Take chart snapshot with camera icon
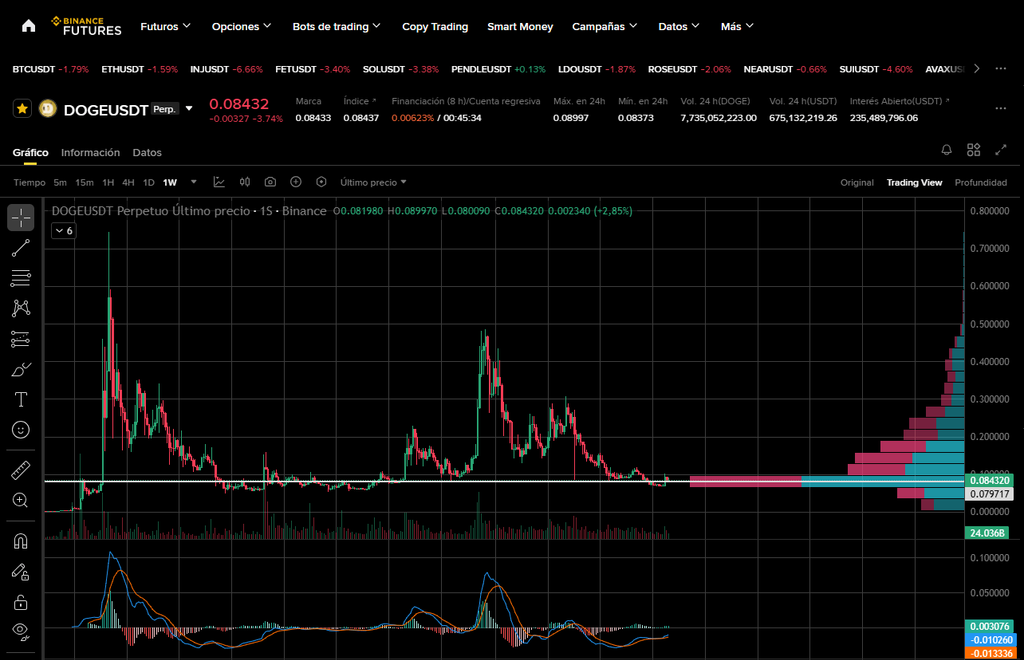 pyautogui.click(x=270, y=182)
